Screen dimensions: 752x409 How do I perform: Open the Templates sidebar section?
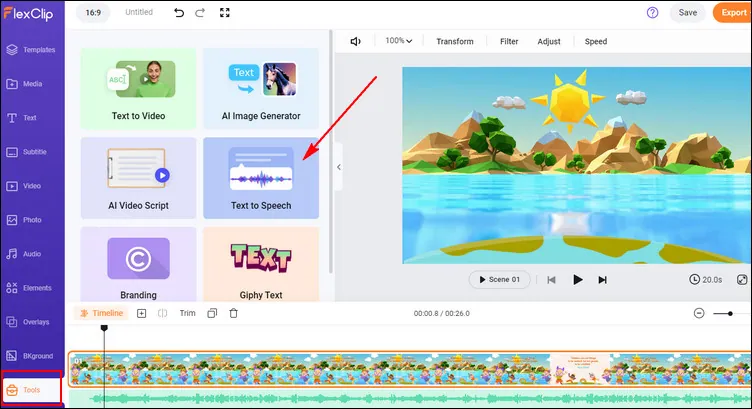pyautogui.click(x=32, y=50)
